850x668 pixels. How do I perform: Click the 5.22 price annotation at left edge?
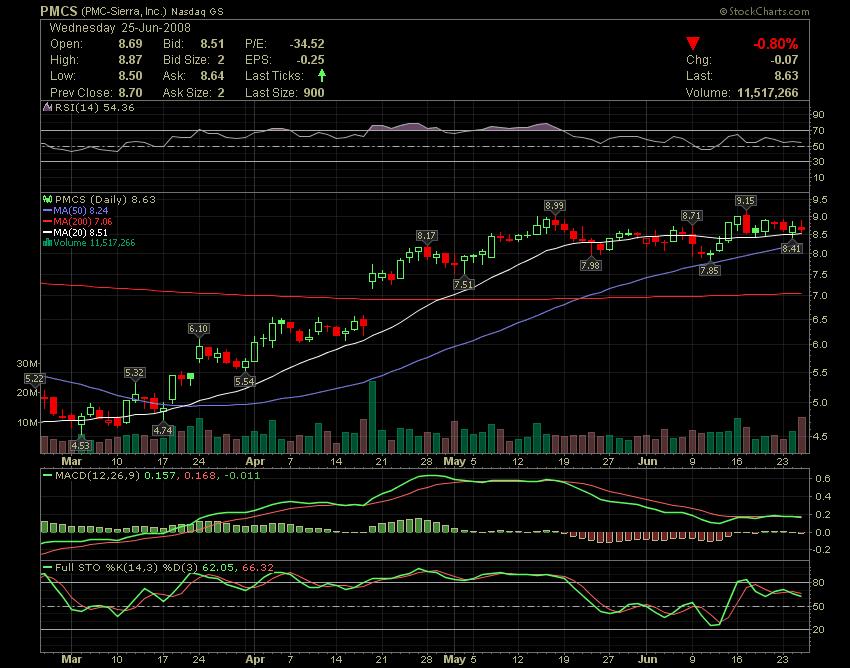coord(35,378)
